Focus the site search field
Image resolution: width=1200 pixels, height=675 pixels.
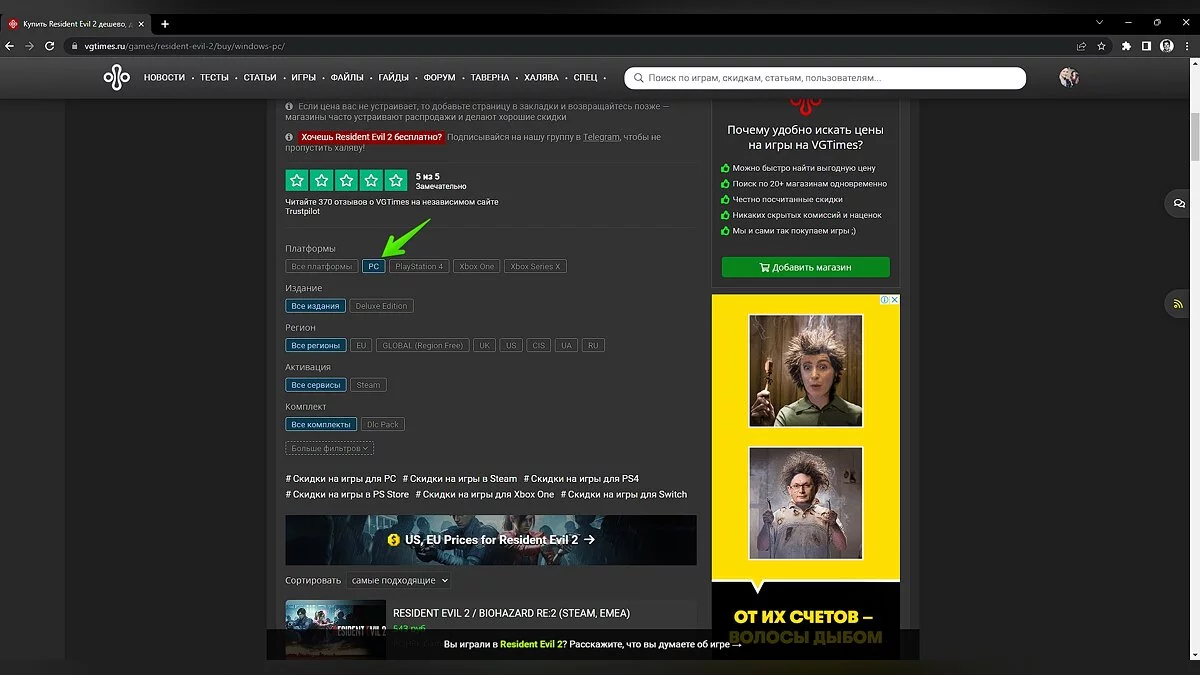825,77
